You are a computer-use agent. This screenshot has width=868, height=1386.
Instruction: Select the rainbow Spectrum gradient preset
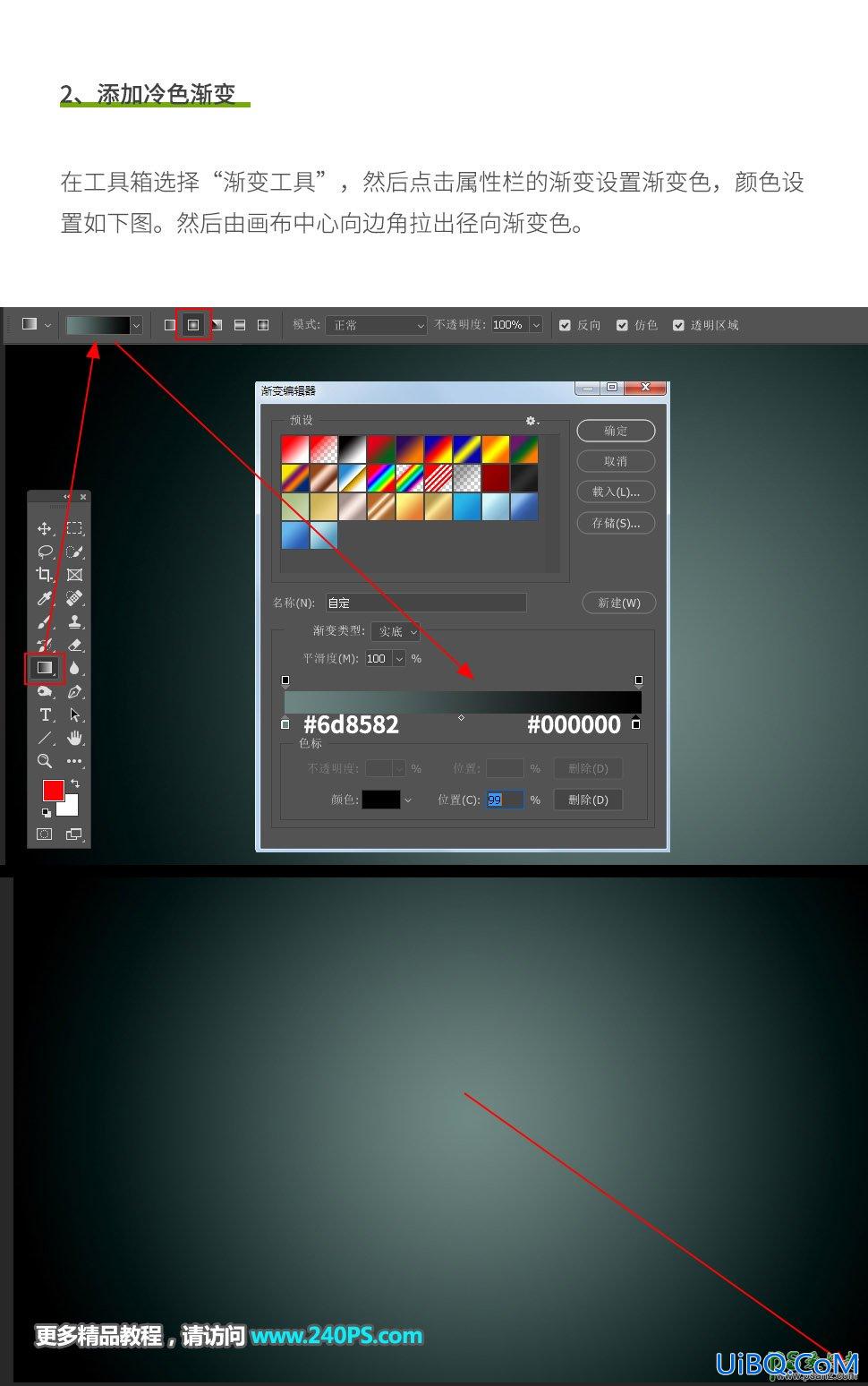pos(381,478)
